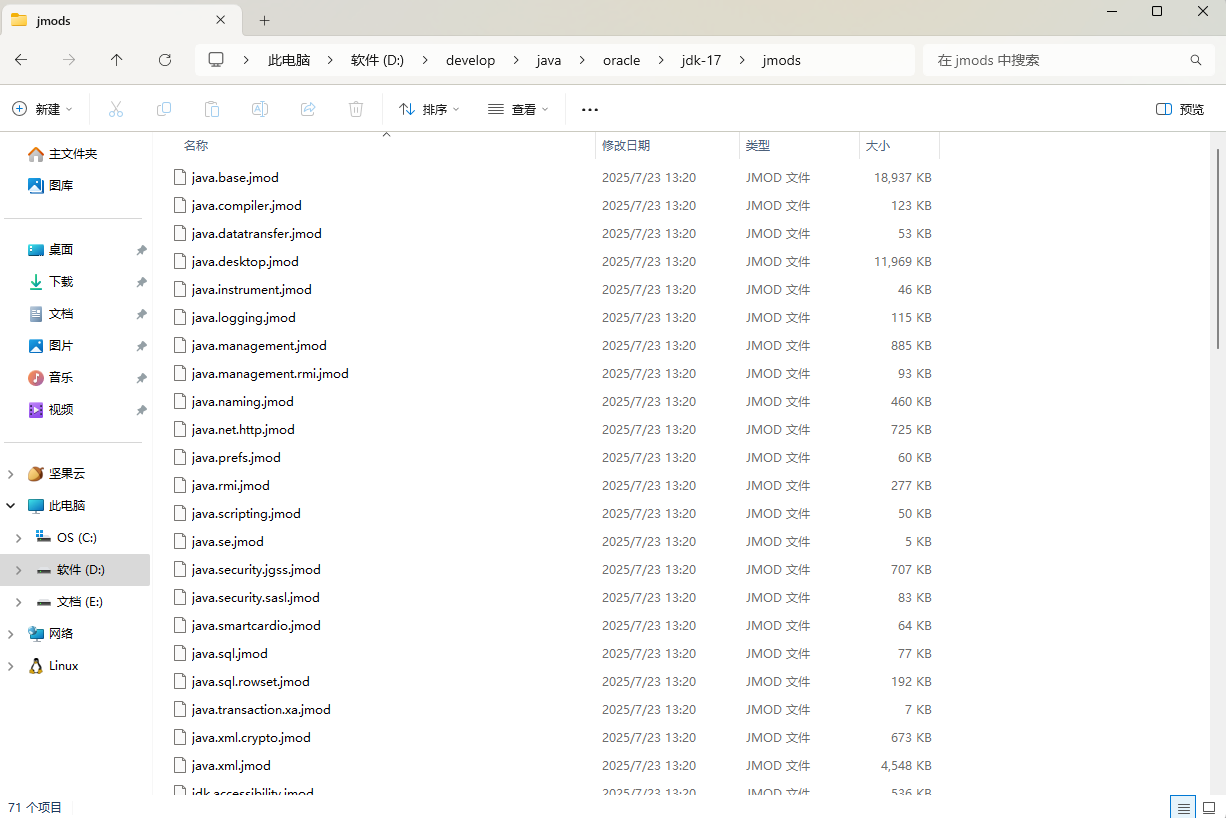This screenshot has width=1226, height=818.
Task: Toggle the preview pane button
Action: click(x=1180, y=109)
